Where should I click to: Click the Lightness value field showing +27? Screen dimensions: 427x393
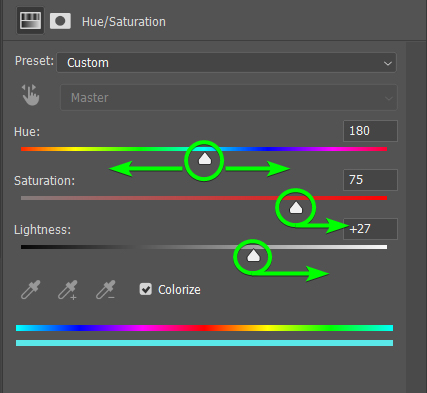tap(370, 229)
